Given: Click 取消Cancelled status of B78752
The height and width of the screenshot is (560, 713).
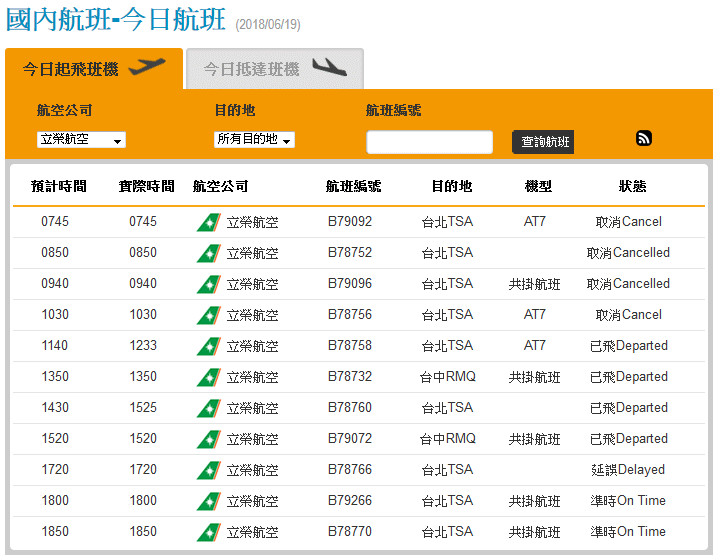Looking at the screenshot, I should coord(628,253).
